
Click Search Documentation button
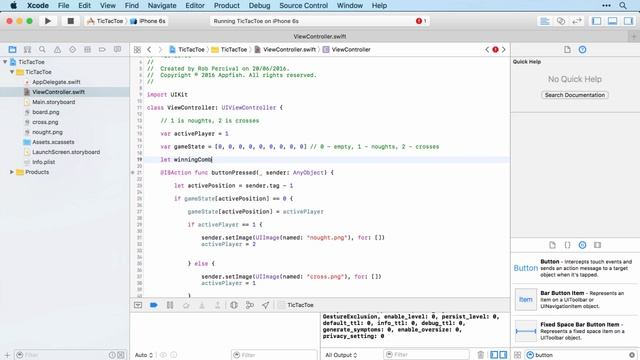(x=575, y=95)
